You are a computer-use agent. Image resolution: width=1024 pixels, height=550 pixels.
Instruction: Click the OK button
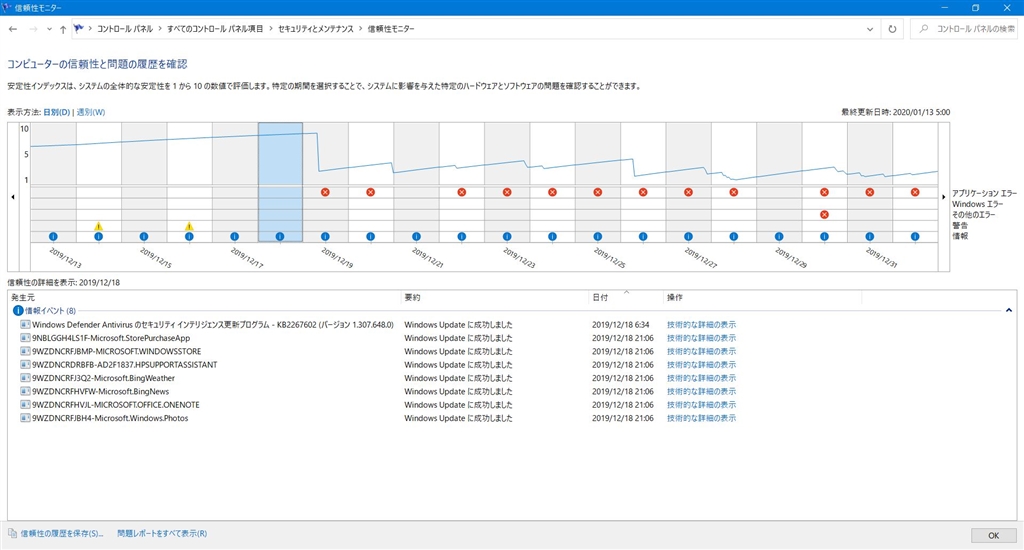993,536
